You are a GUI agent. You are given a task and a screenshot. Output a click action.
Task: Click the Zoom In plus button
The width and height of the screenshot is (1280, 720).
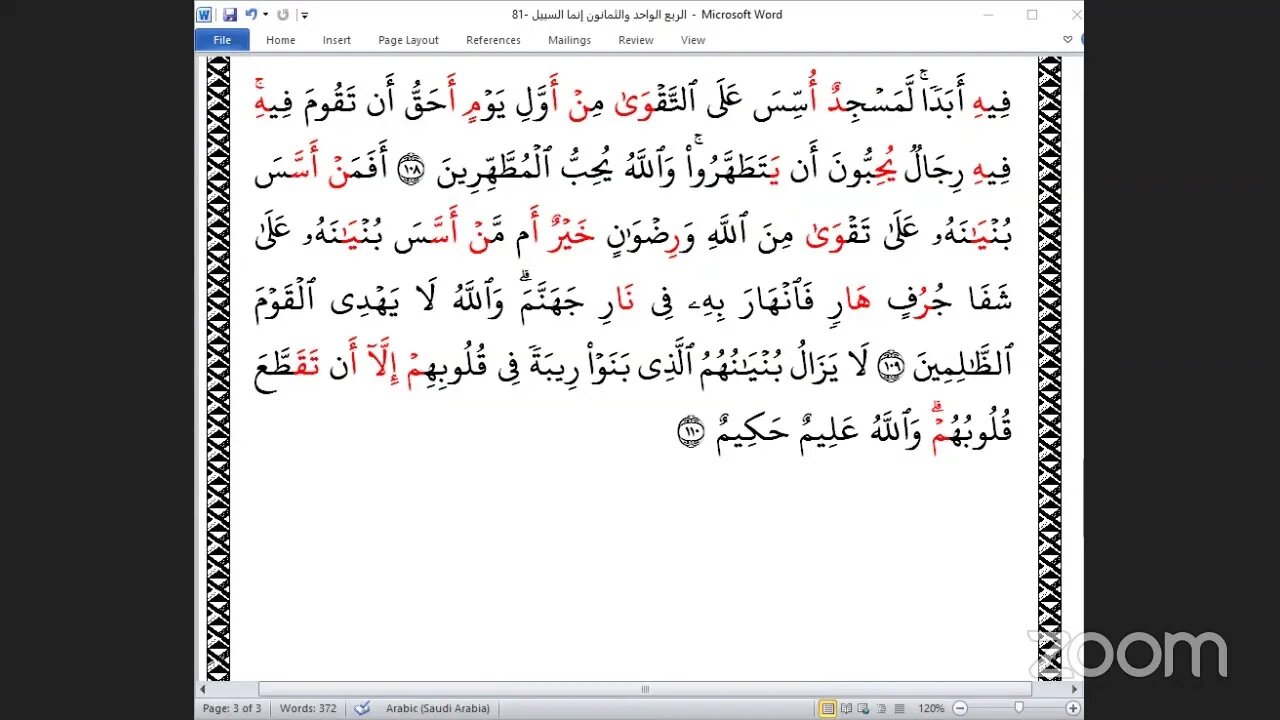(x=1073, y=708)
